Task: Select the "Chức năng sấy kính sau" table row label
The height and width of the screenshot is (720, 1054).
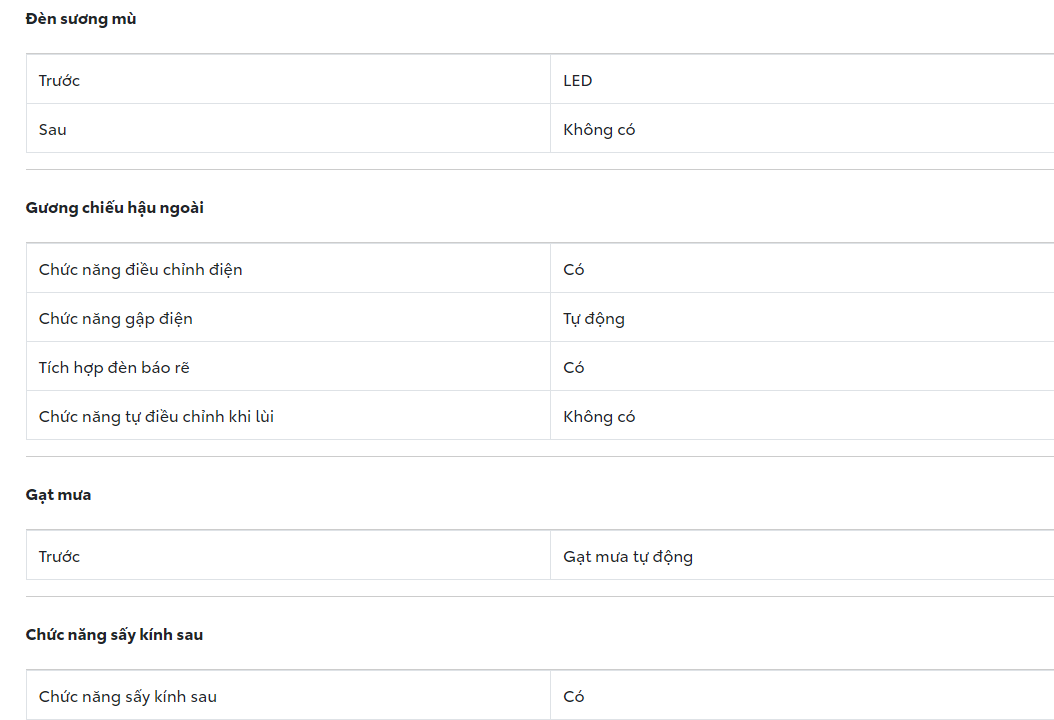Action: 128,696
